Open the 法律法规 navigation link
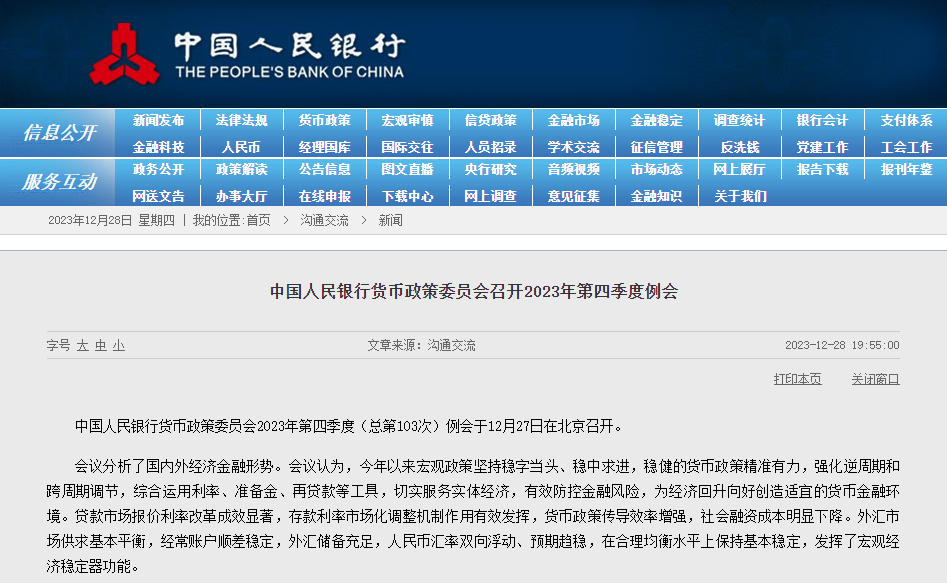947x583 pixels. pos(240,119)
